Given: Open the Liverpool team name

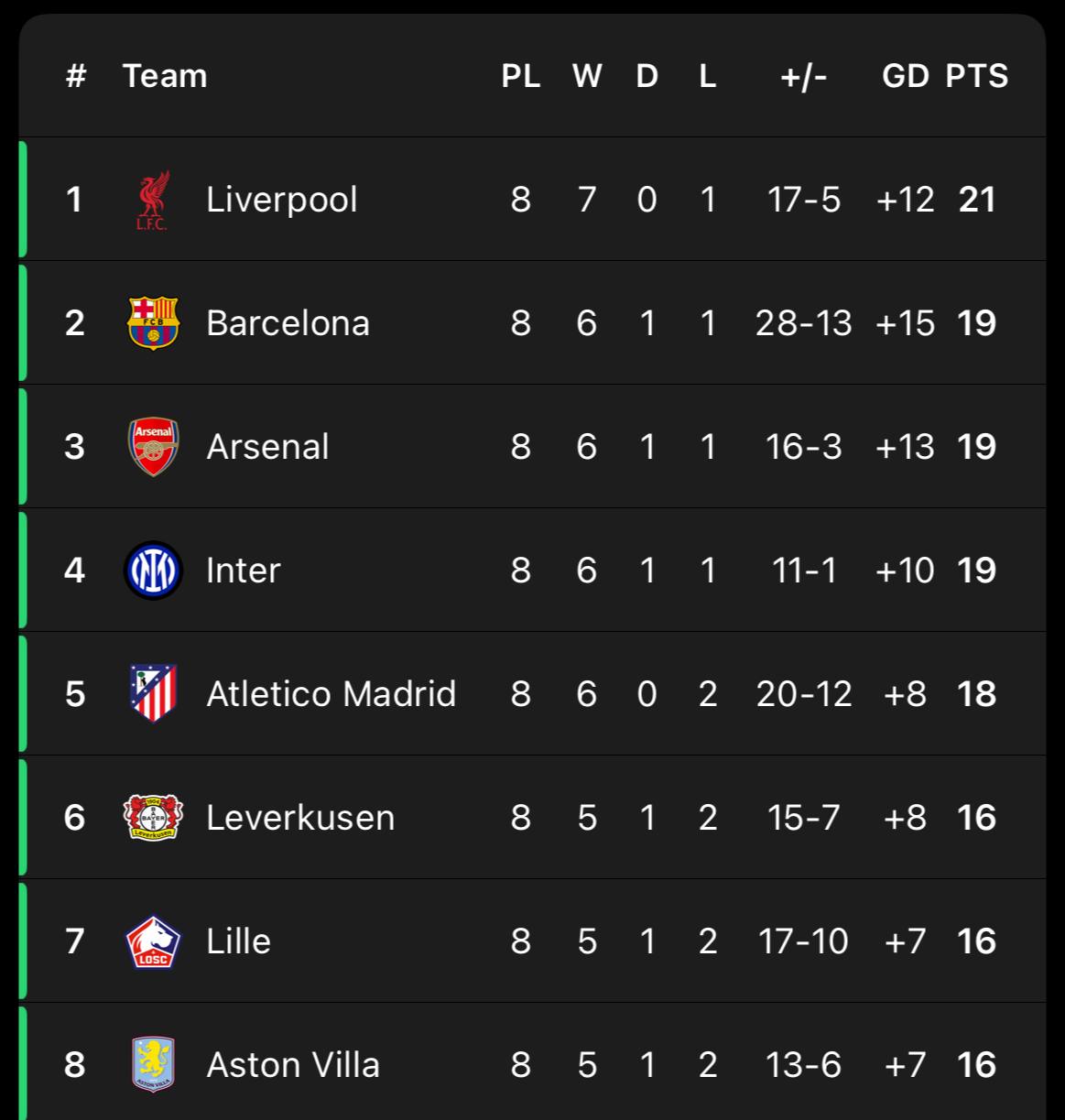Looking at the screenshot, I should (x=282, y=200).
